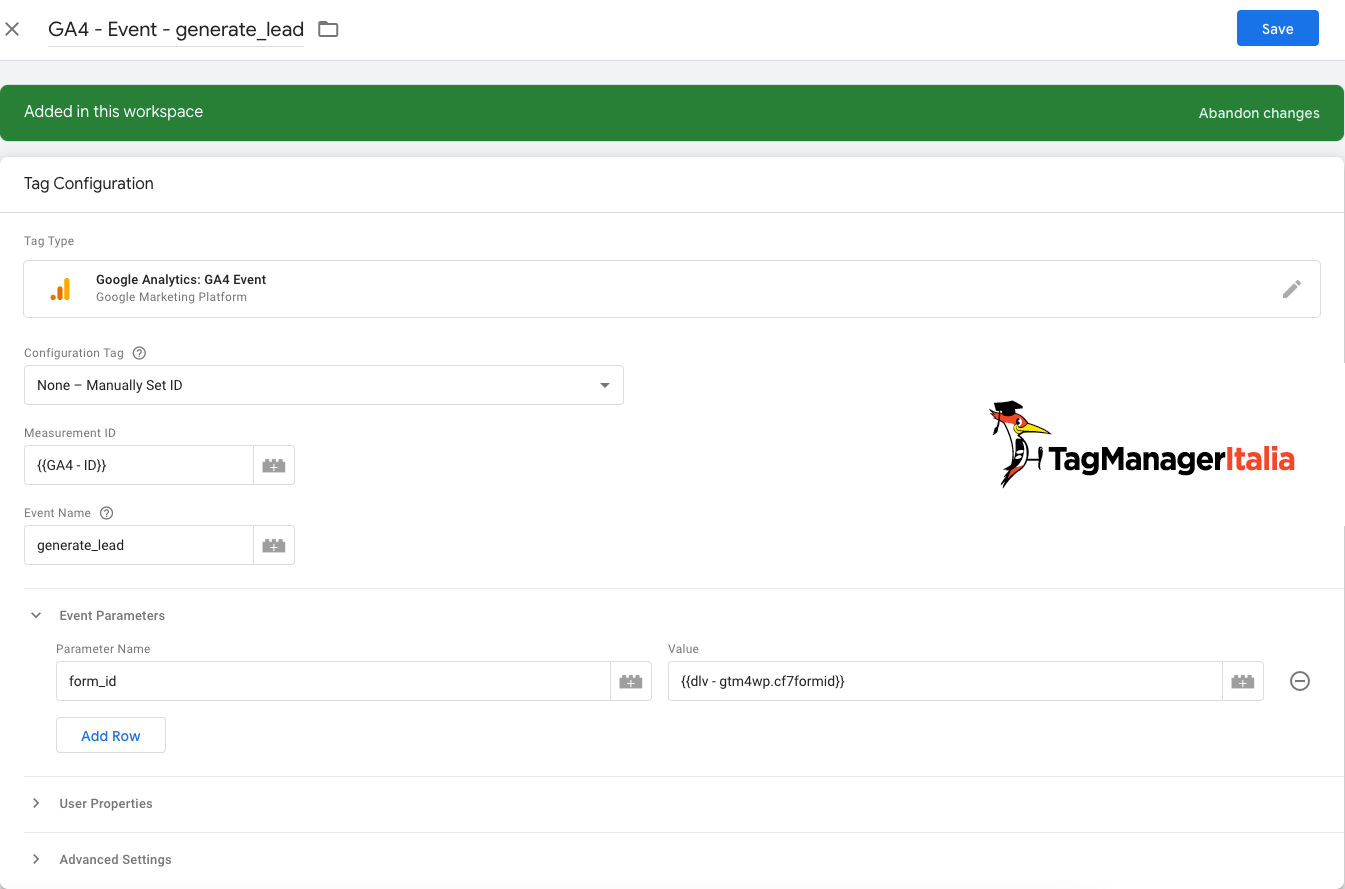This screenshot has height=889, width=1345.
Task: Close the tag editor with X icon
Action: 12,29
